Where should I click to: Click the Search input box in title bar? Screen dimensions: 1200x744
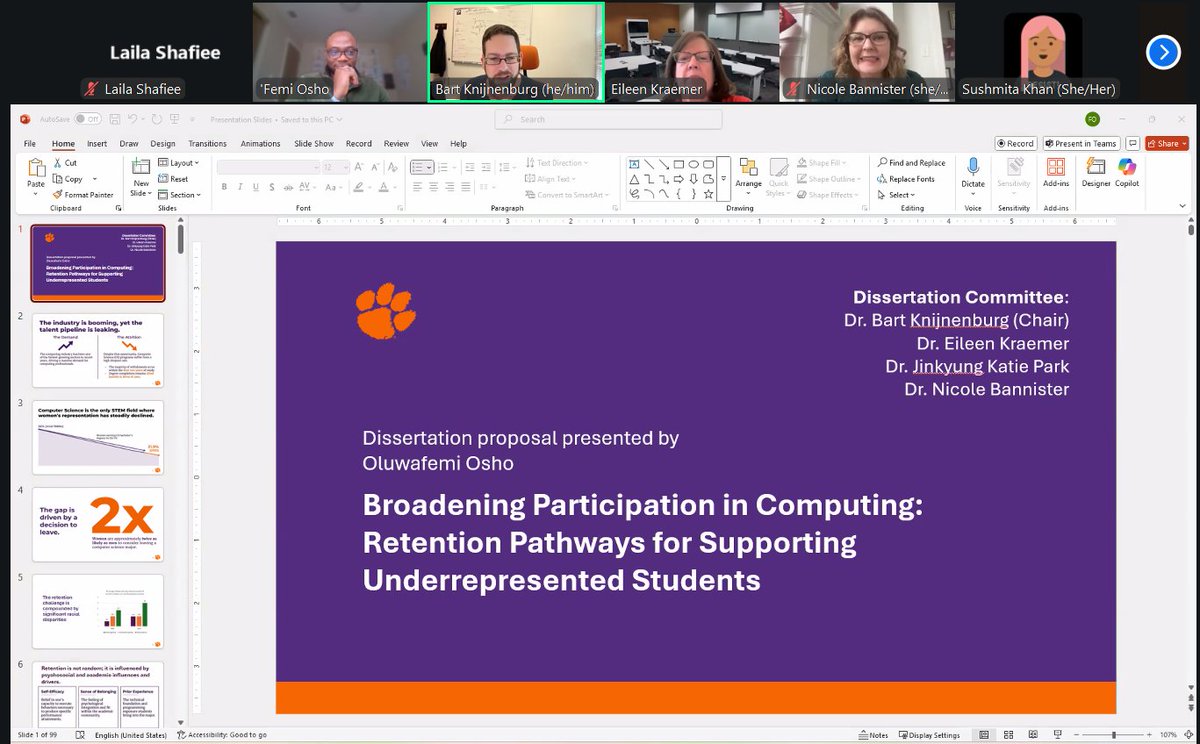coord(608,119)
